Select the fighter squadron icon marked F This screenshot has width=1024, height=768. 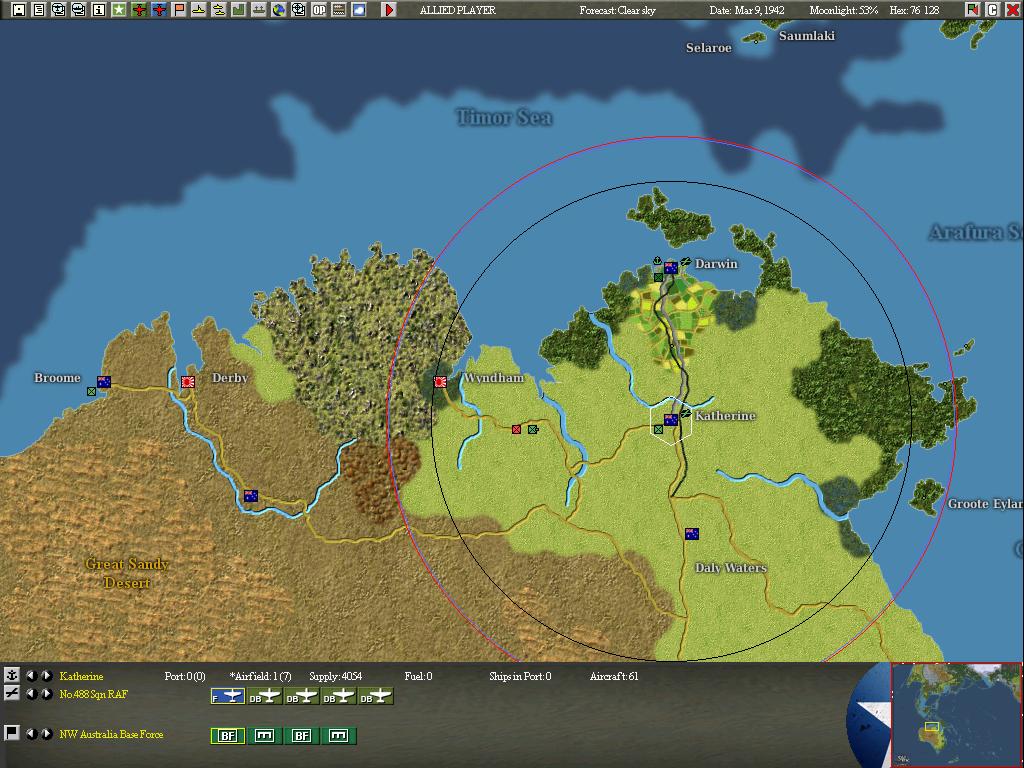click(228, 697)
